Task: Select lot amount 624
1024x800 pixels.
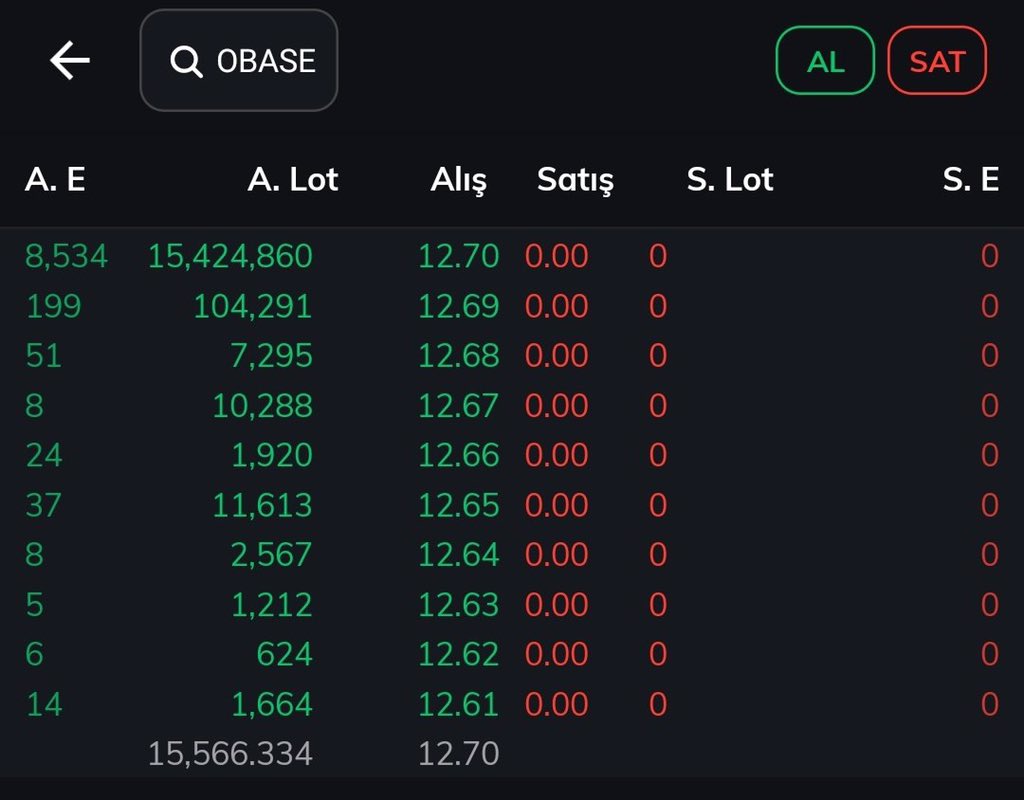Action: 284,654
